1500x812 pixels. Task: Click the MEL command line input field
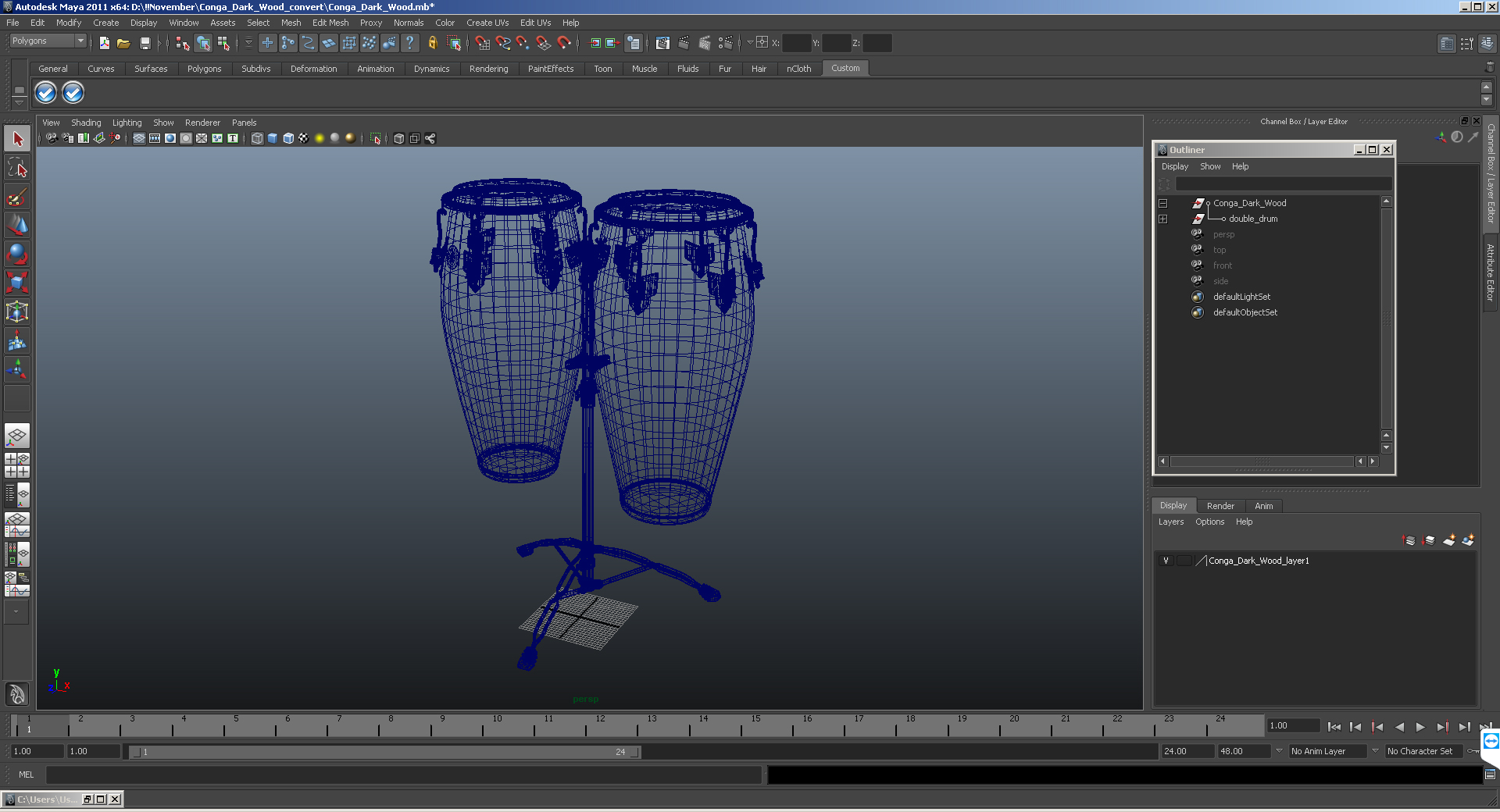403,775
